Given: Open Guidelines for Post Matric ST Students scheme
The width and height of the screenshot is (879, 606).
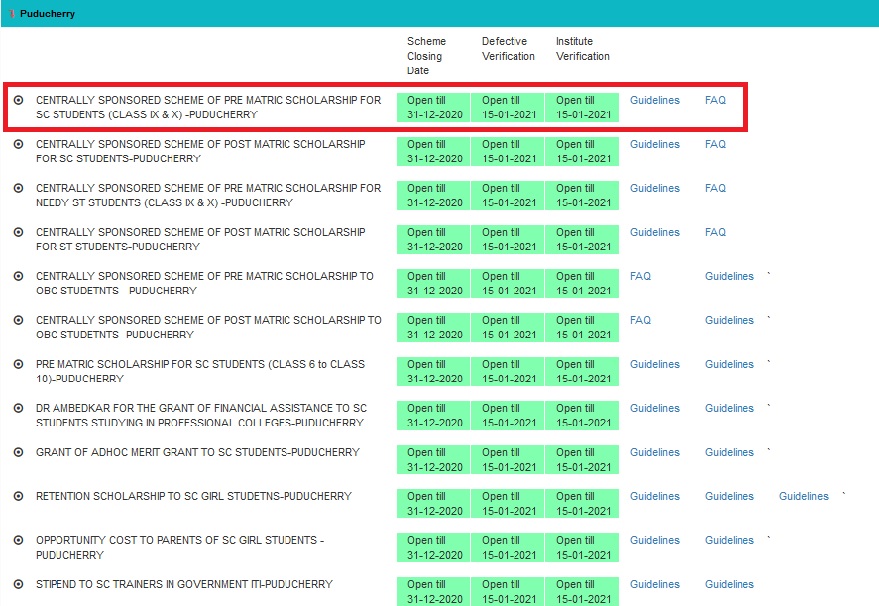Looking at the screenshot, I should tap(655, 232).
